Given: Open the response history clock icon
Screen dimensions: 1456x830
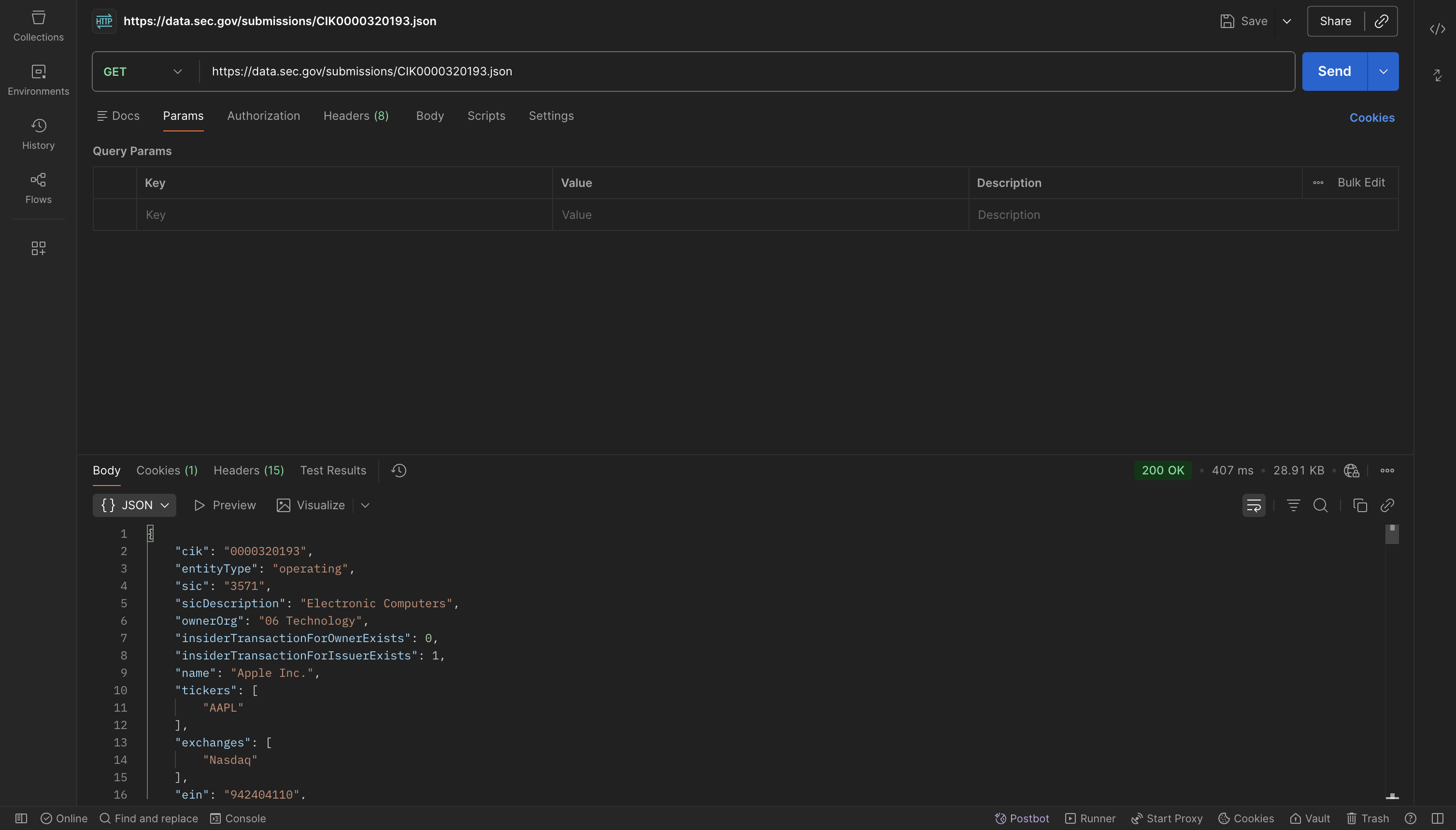Looking at the screenshot, I should 399,470.
